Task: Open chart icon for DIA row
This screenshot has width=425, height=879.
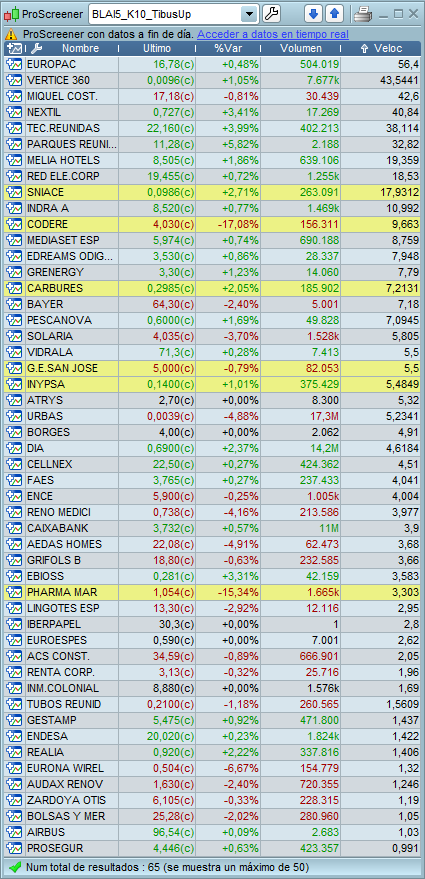Action: 13,448
